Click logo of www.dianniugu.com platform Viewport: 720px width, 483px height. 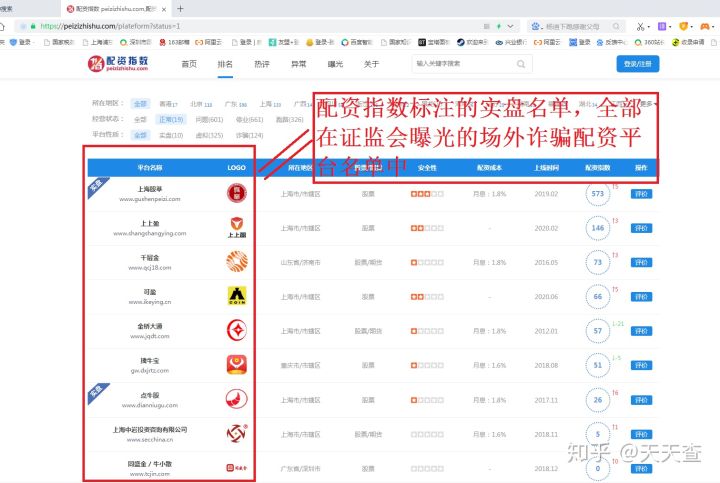(x=237, y=399)
